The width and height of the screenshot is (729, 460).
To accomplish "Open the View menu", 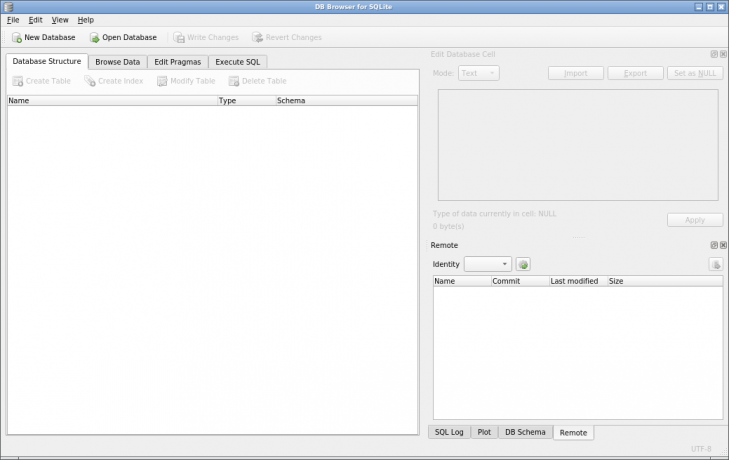I will (60, 20).
